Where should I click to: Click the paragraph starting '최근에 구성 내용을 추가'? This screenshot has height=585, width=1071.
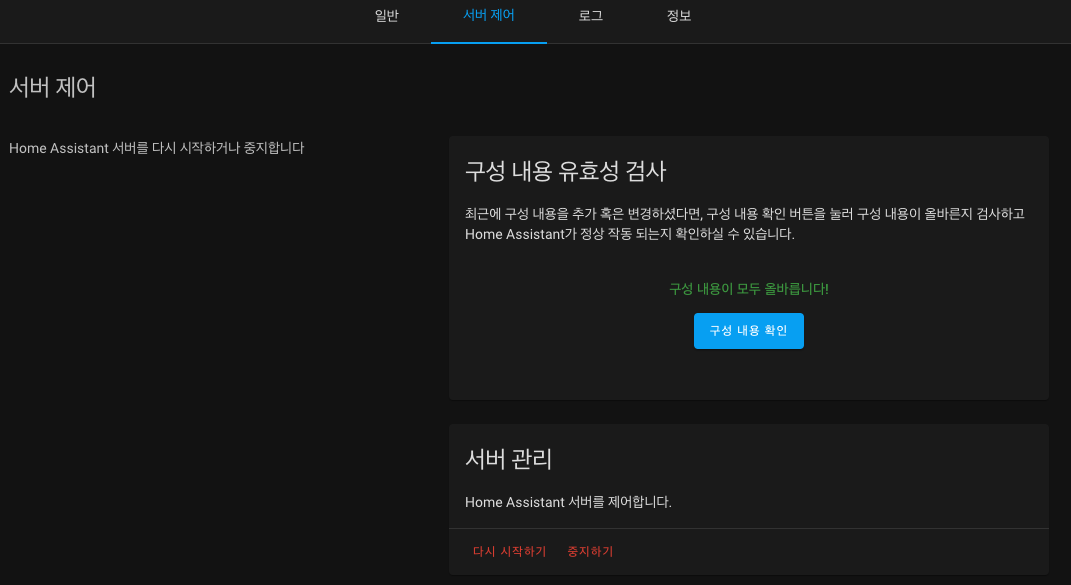pyautogui.click(x=745, y=224)
